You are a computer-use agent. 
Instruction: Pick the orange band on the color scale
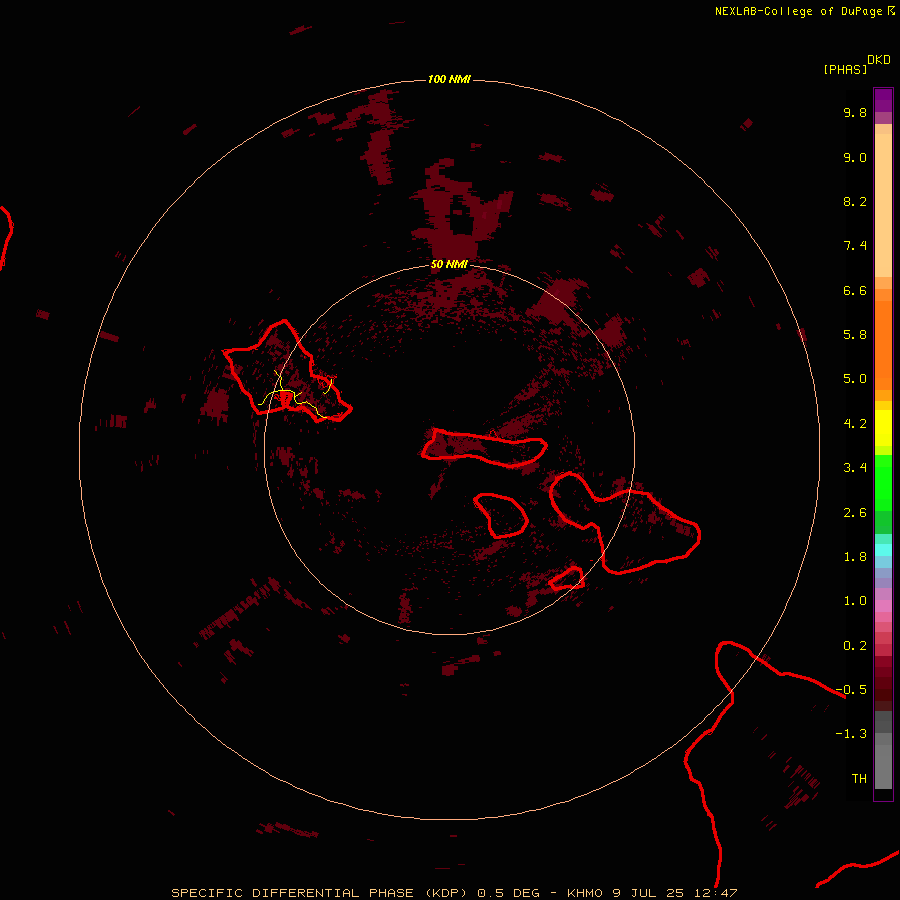pos(883,344)
